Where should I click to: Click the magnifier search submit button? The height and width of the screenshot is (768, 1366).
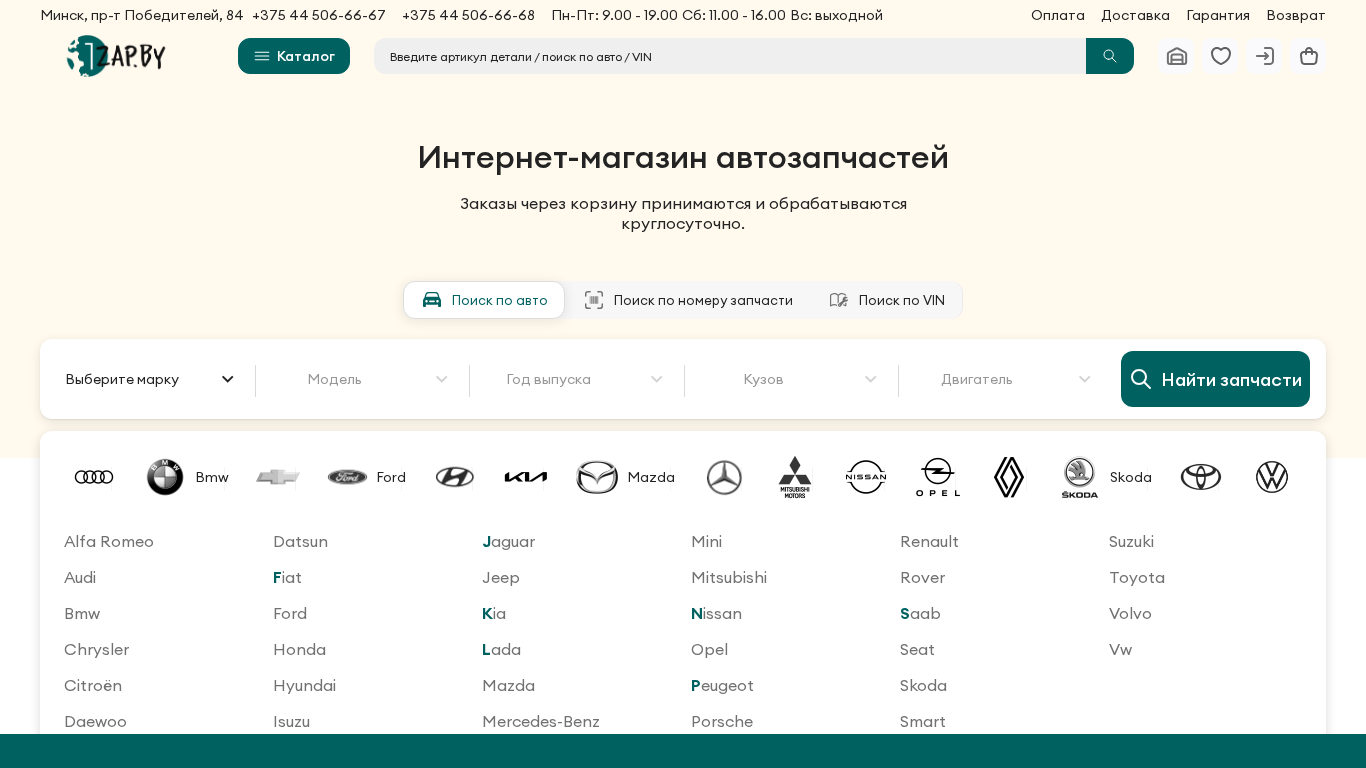1110,56
